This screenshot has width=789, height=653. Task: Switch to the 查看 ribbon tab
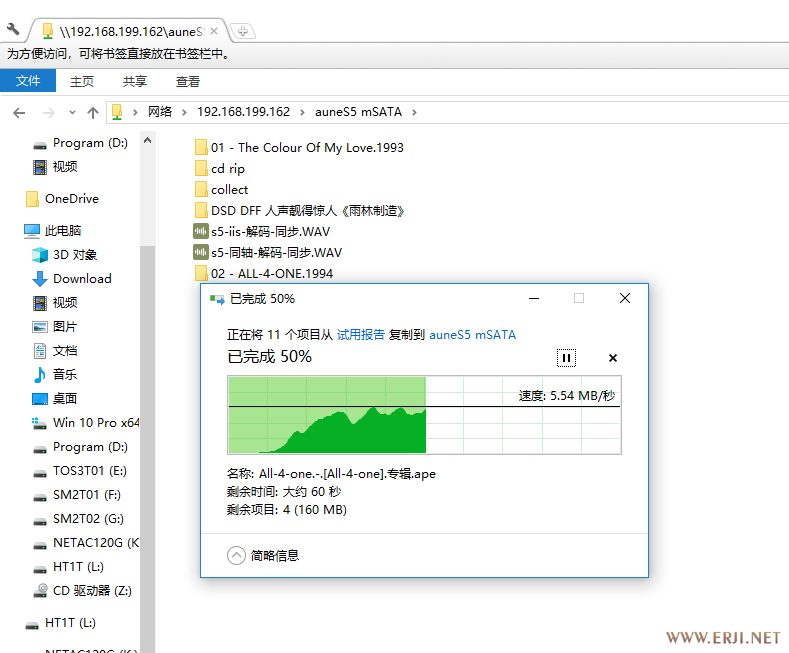[188, 81]
